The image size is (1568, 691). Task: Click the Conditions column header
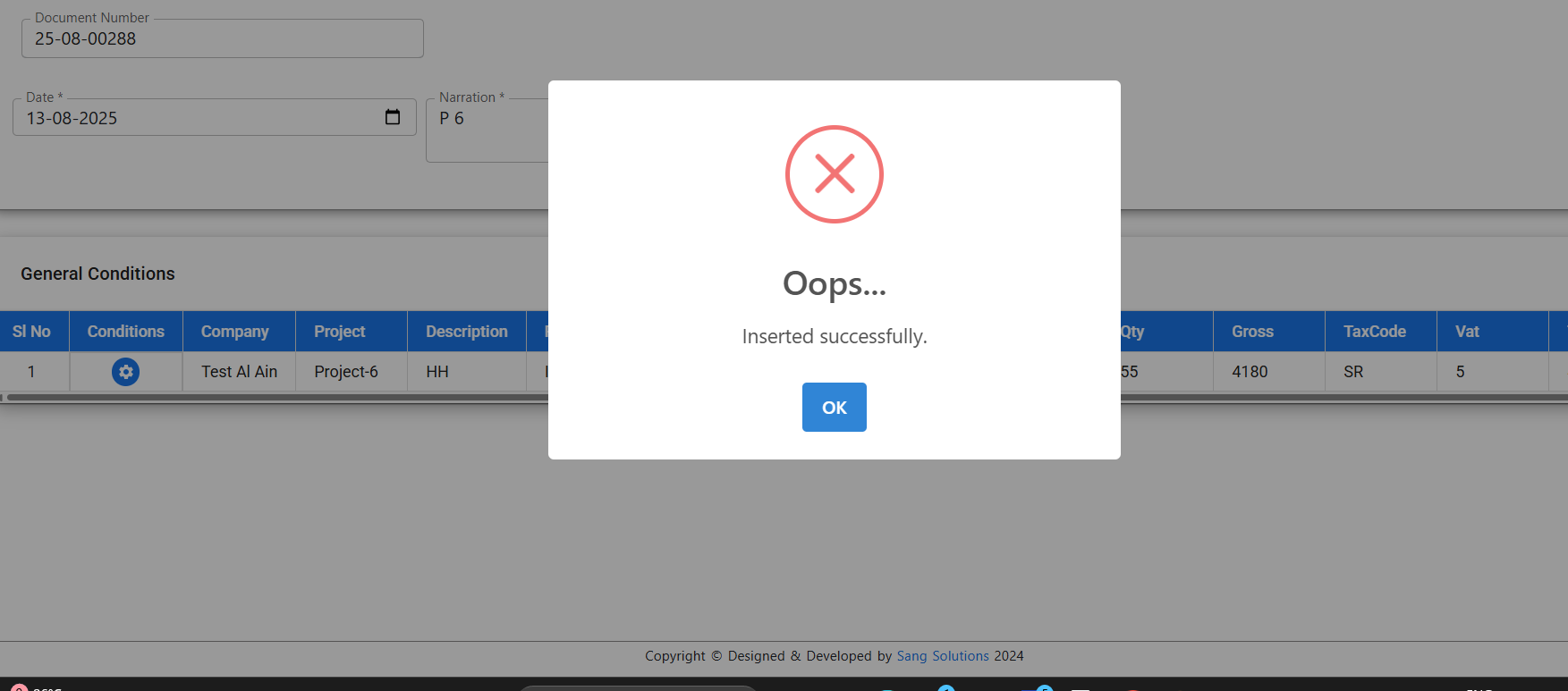(x=125, y=332)
